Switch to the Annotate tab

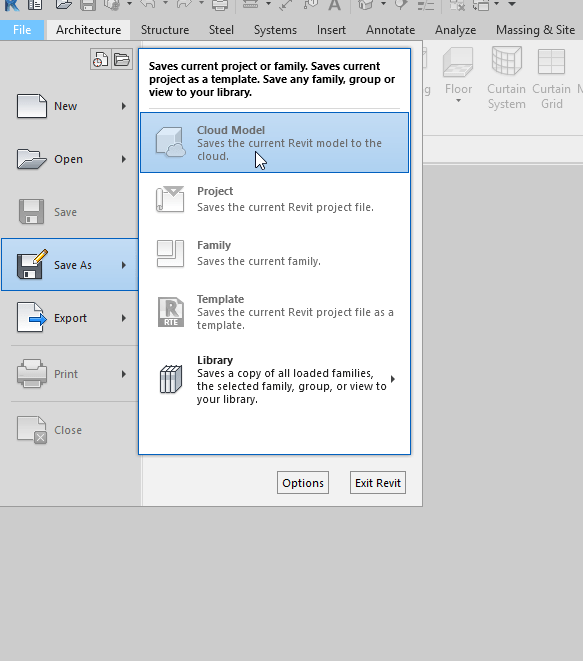pos(390,30)
